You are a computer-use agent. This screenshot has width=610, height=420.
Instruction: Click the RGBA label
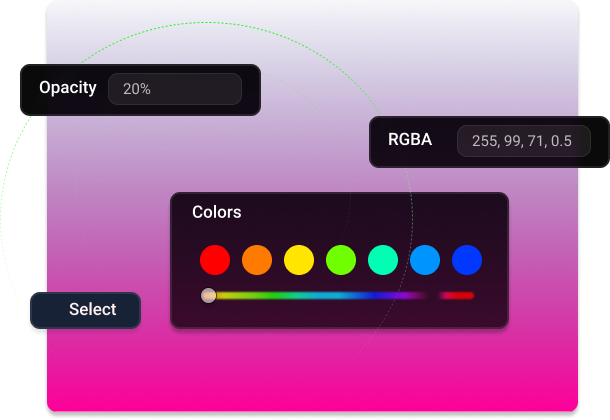(410, 141)
